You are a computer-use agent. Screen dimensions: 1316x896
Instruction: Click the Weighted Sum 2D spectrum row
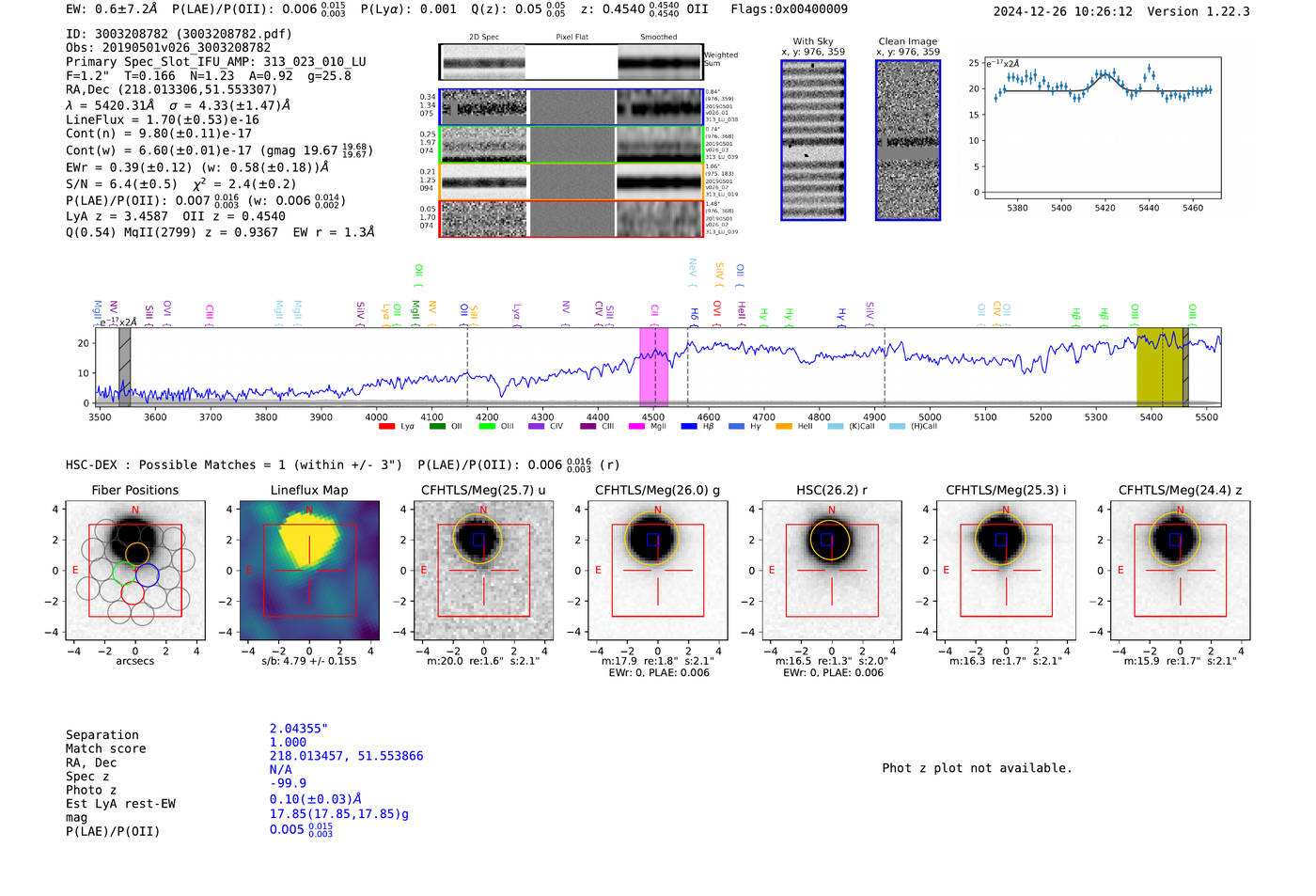click(572, 62)
